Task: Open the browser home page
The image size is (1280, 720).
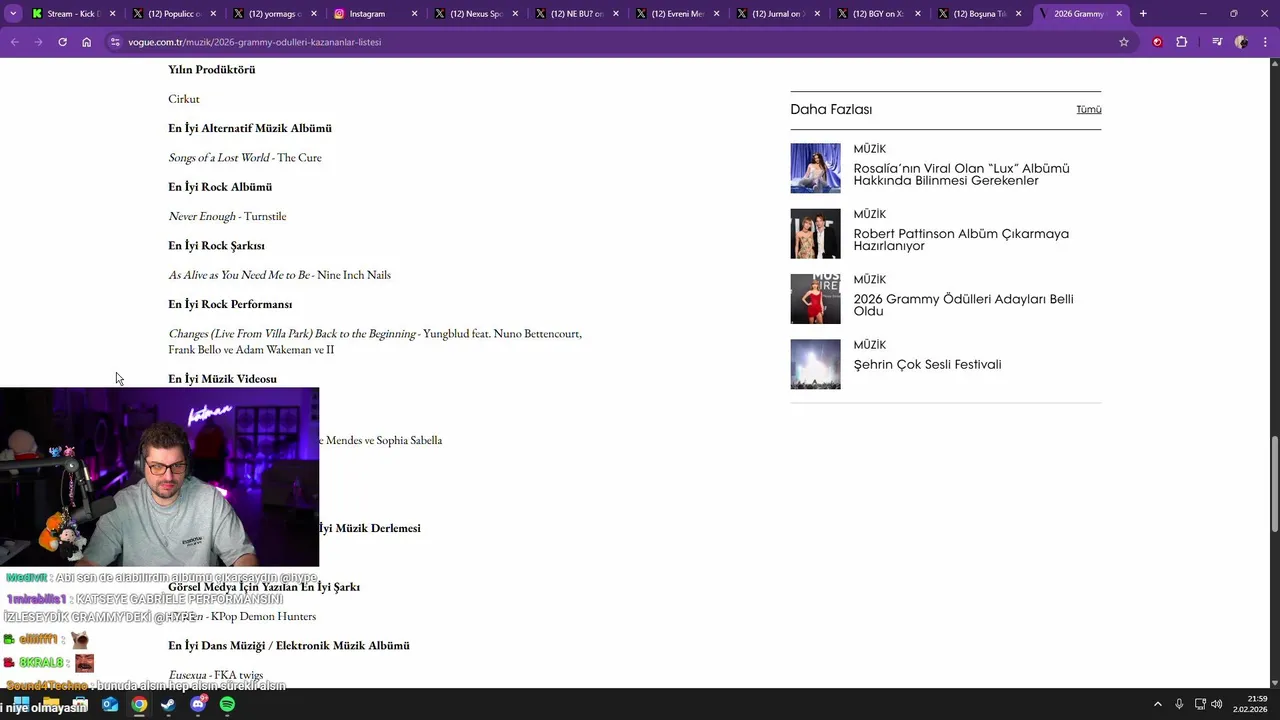Action: [x=86, y=42]
